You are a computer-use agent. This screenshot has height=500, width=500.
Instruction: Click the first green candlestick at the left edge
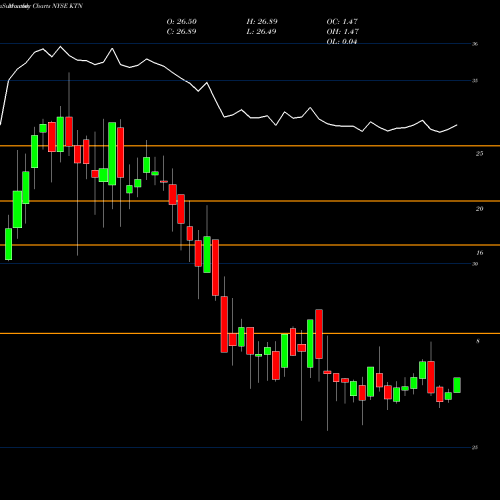(x=9, y=244)
